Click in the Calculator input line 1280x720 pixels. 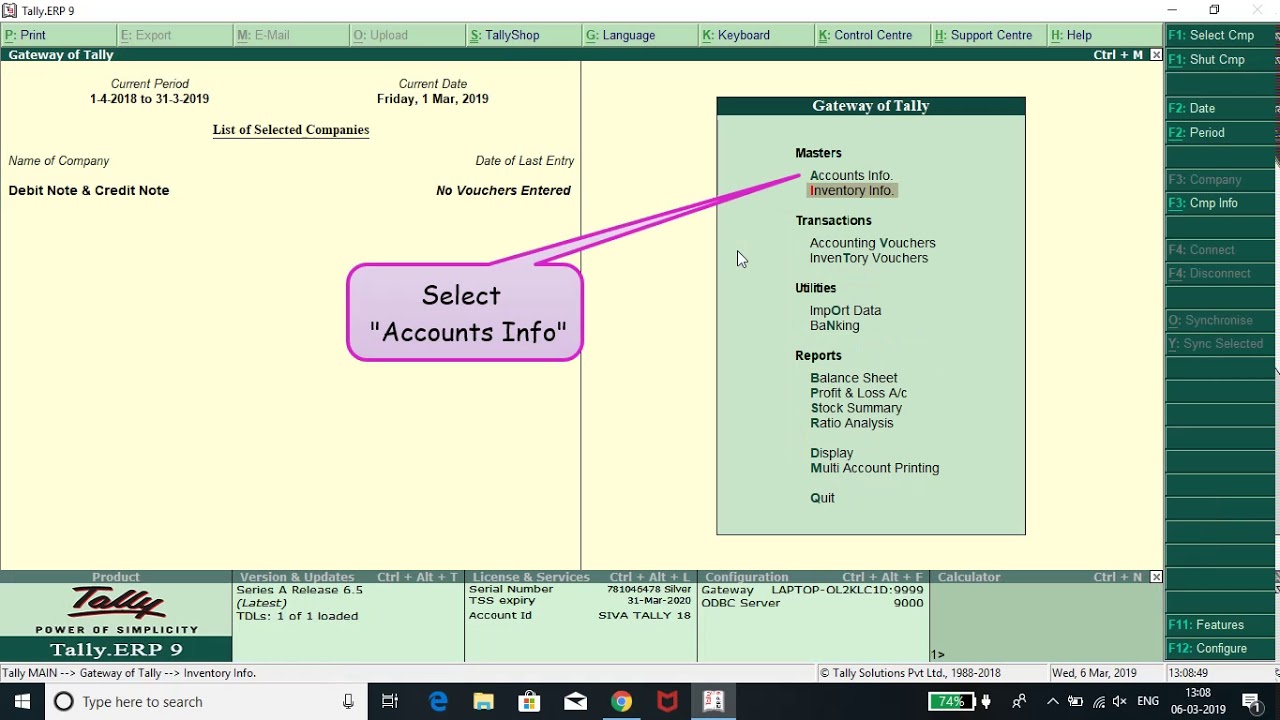click(1046, 654)
